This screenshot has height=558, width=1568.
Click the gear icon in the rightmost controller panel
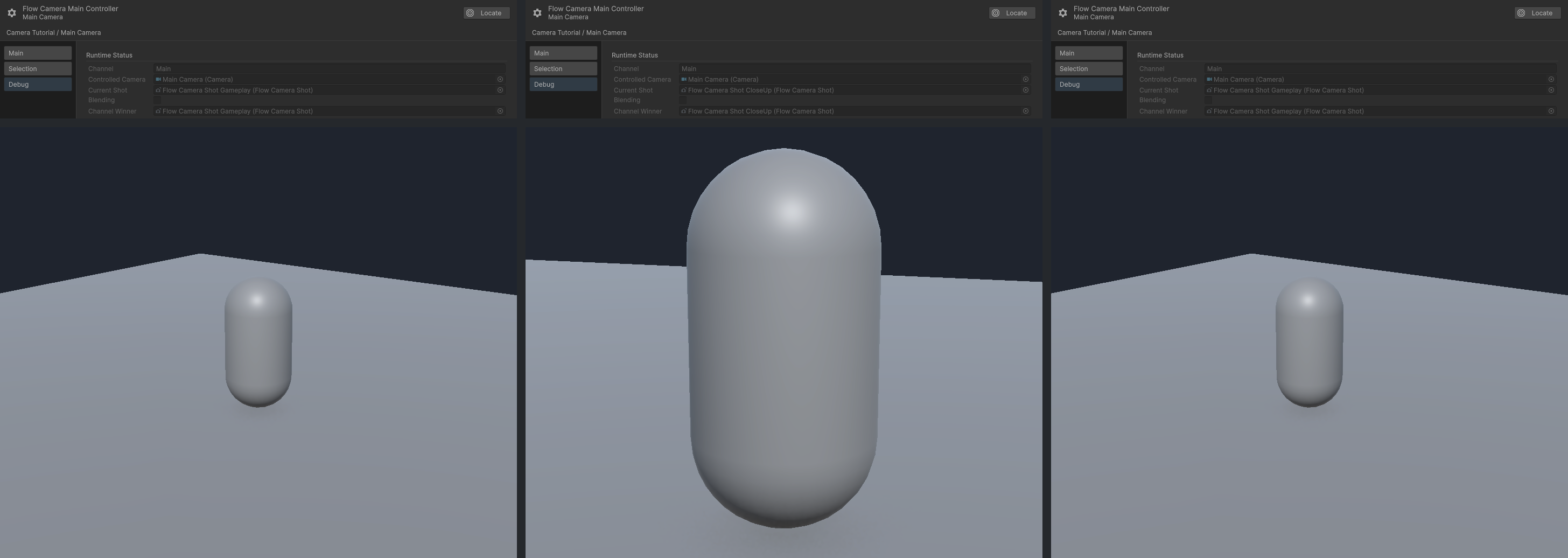(1063, 13)
